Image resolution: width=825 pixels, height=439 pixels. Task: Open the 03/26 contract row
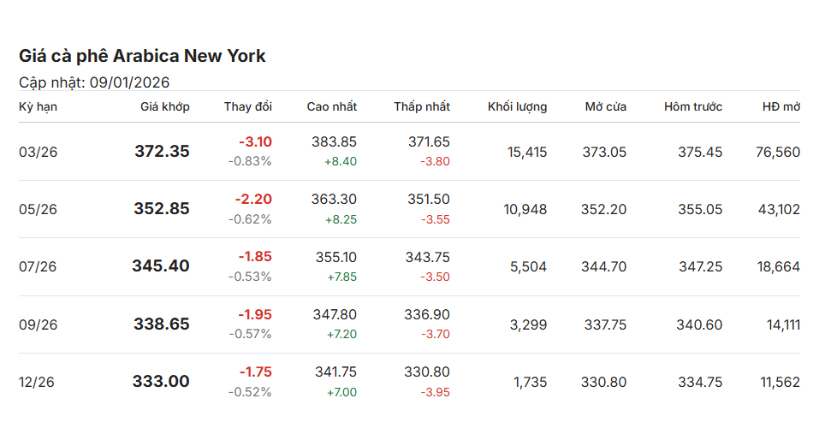[38, 152]
